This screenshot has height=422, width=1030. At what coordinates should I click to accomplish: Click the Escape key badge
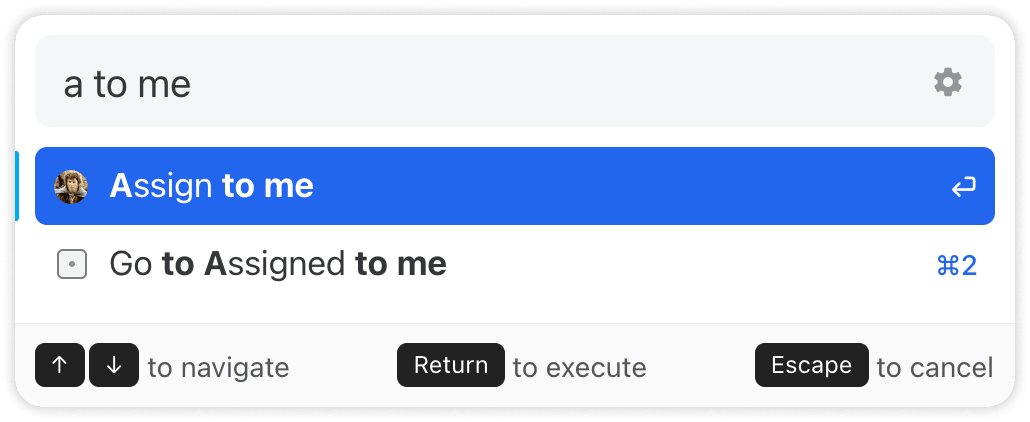(810, 366)
